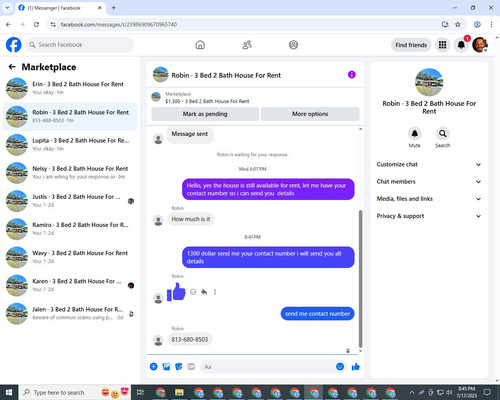The image size is (500, 400).
Task: Open the Friends icon in top navigation
Action: point(247,45)
